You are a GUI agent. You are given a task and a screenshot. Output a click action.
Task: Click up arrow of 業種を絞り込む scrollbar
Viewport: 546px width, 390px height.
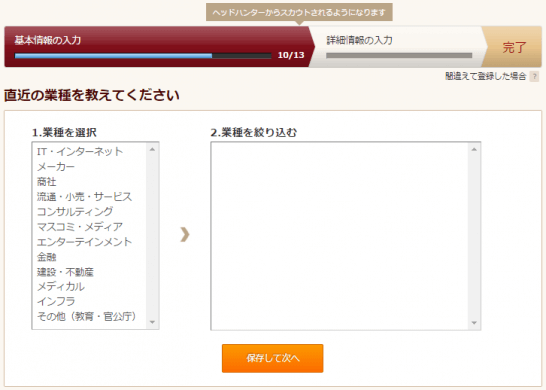474,149
